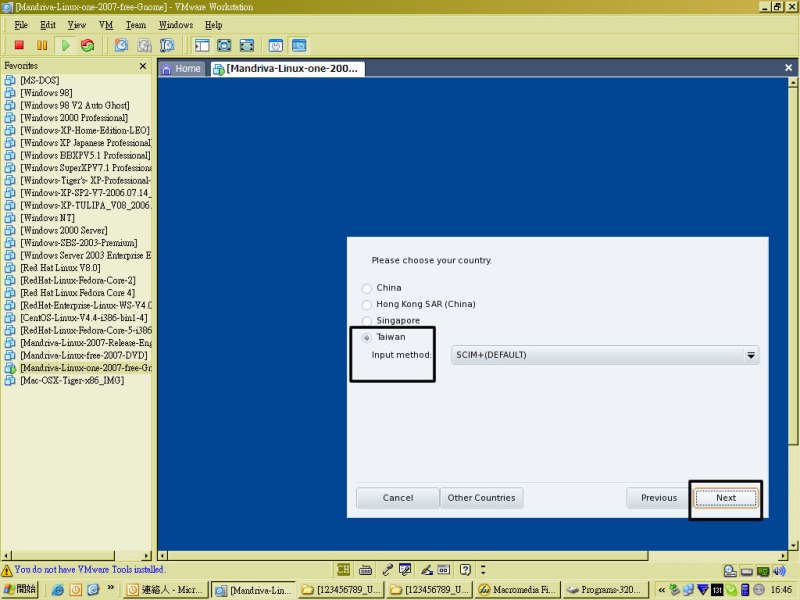Click the green Power On play icon
The height and width of the screenshot is (600, 800).
click(x=65, y=45)
